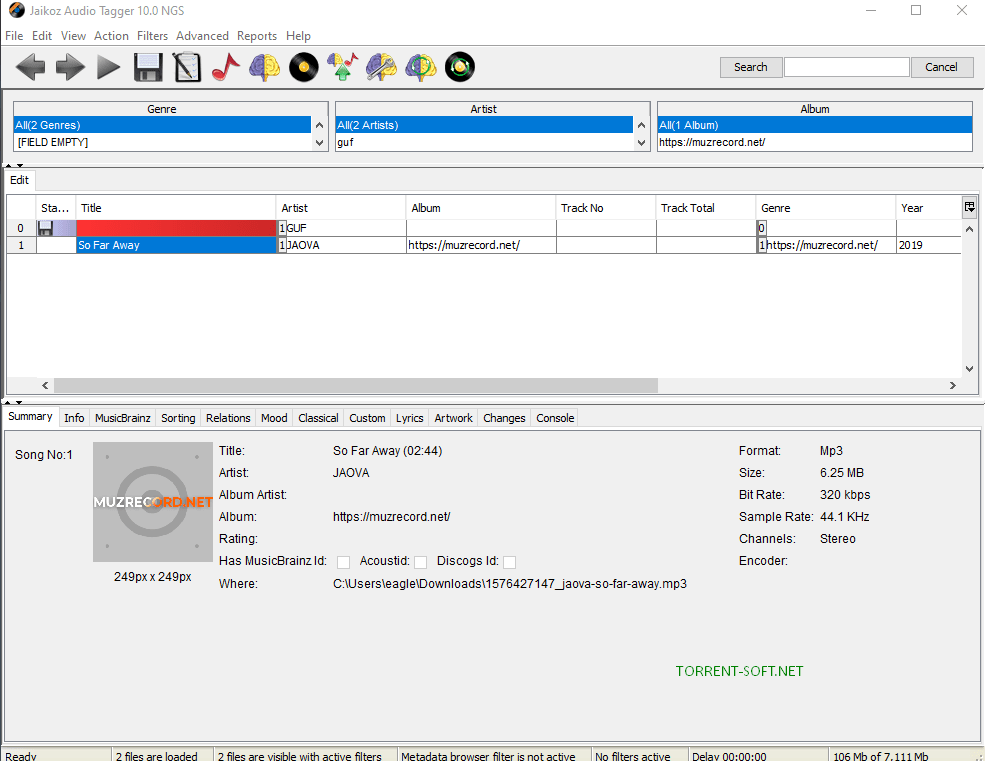985x761 pixels.
Task: Click the red music note icon
Action: pyautogui.click(x=226, y=67)
